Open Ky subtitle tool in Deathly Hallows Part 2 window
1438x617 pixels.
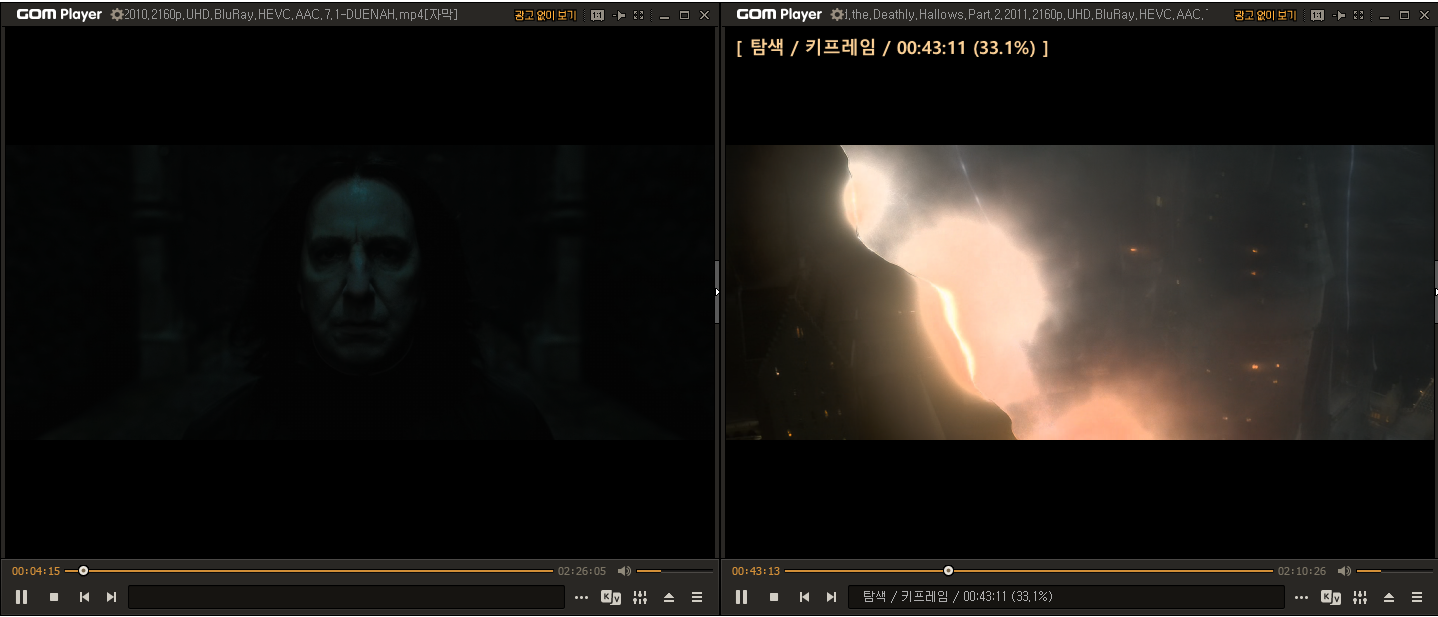point(1331,597)
